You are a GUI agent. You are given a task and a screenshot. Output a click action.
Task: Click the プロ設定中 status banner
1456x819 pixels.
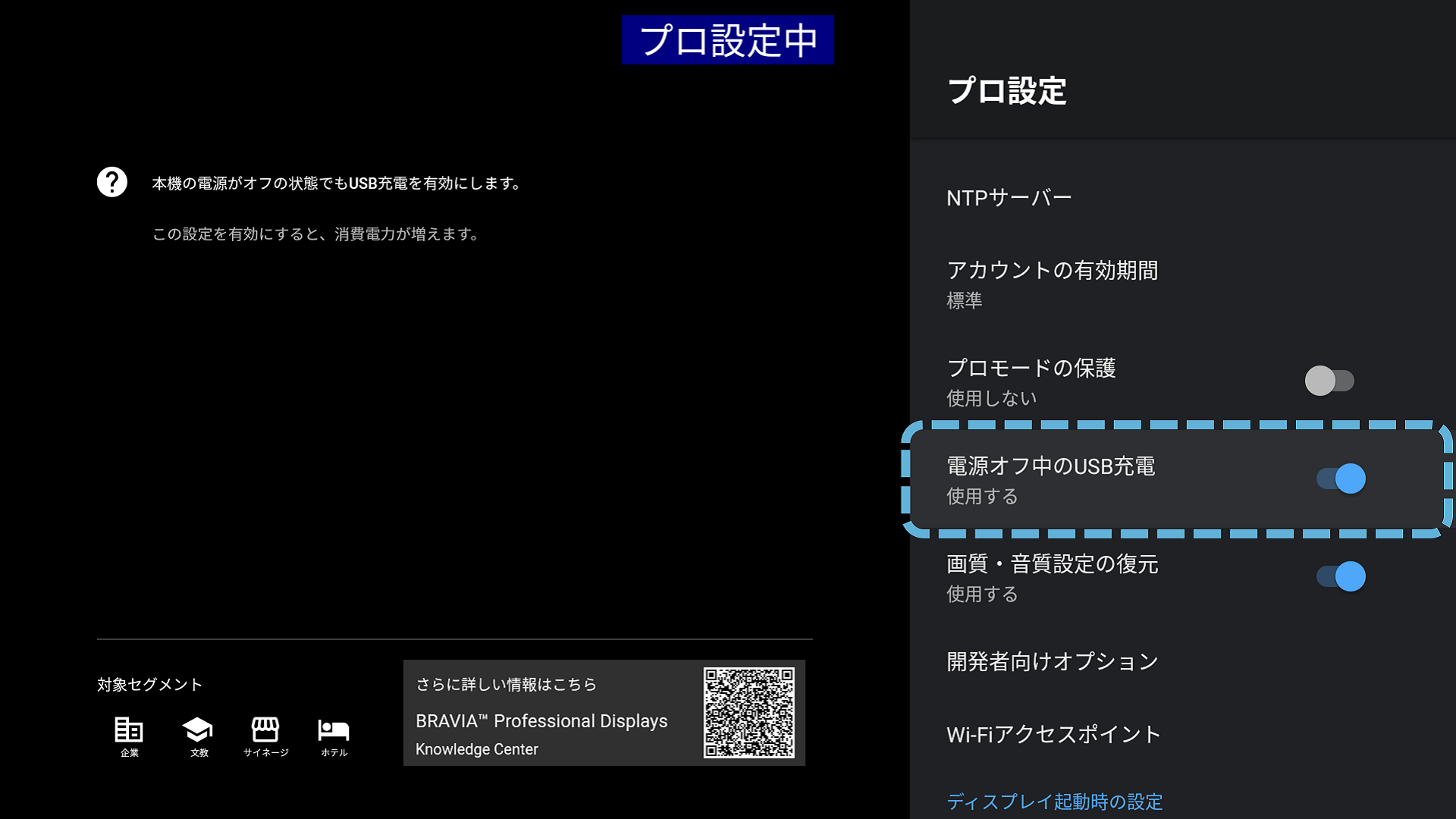tap(727, 40)
